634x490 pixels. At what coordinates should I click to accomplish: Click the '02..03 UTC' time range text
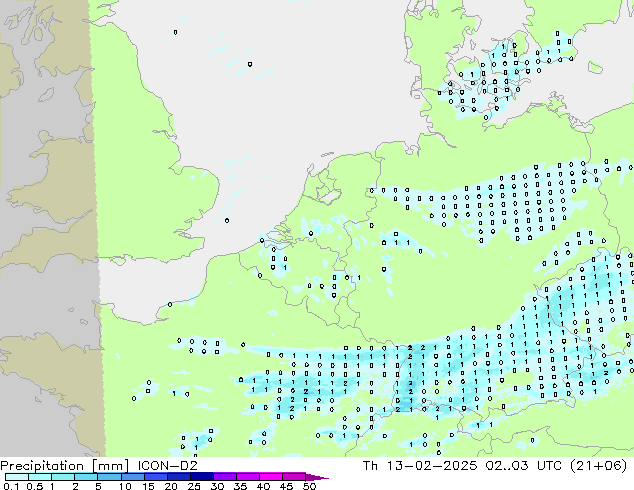point(524,465)
